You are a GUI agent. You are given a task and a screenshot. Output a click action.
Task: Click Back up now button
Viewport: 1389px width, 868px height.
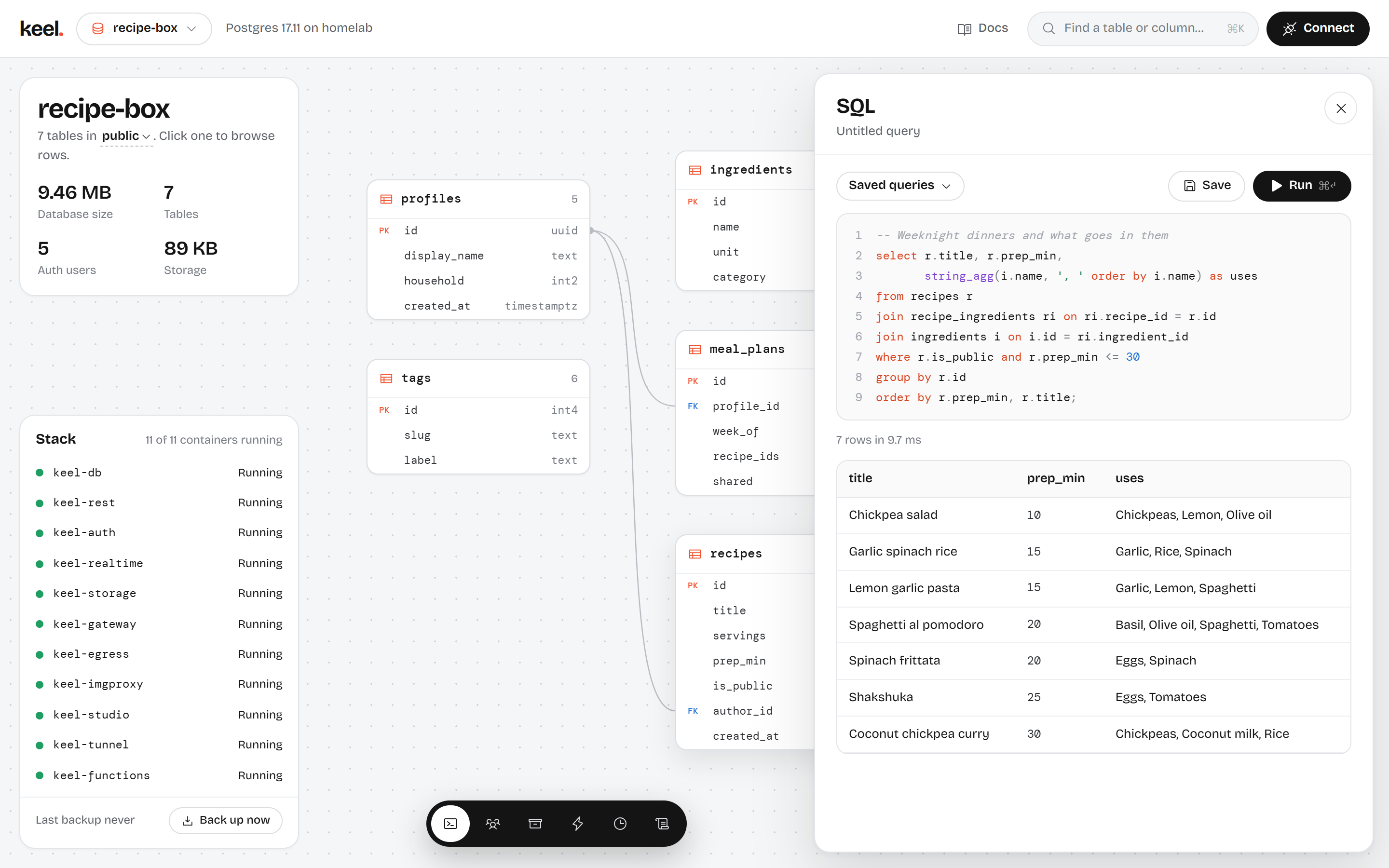click(x=226, y=820)
